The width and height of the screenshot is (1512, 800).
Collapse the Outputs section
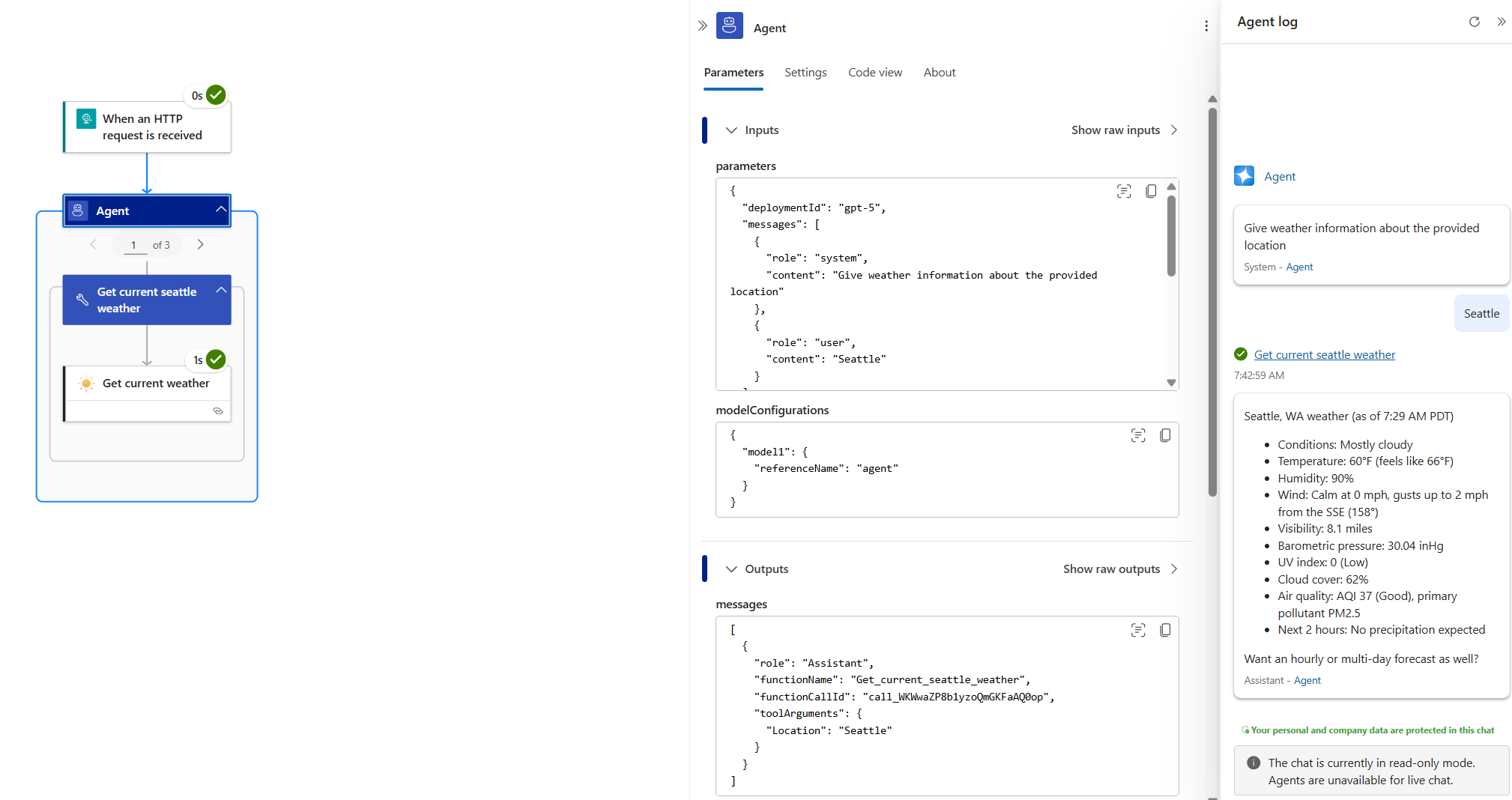point(731,569)
